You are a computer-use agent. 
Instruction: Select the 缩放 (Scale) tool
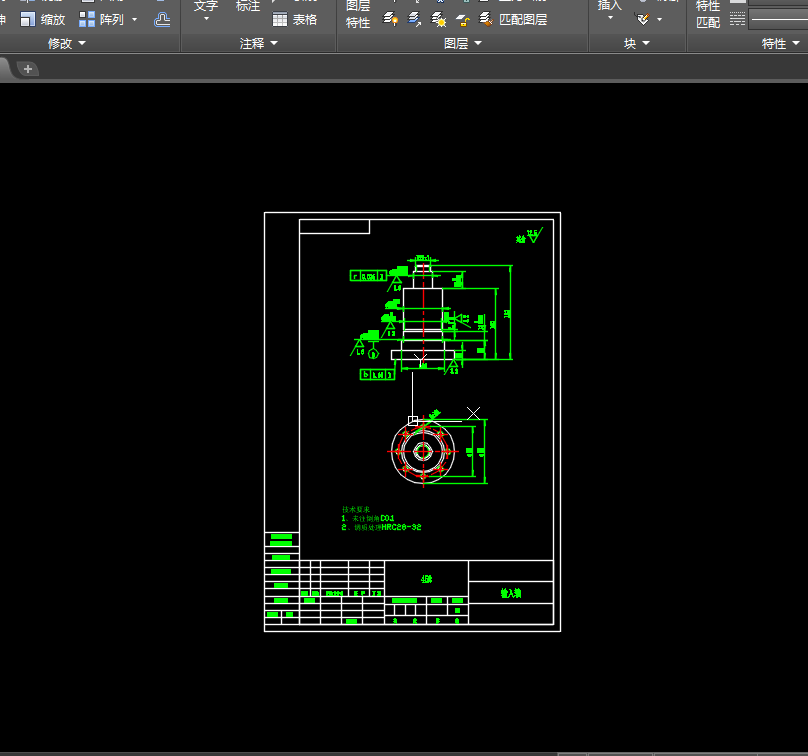pyautogui.click(x=42, y=20)
